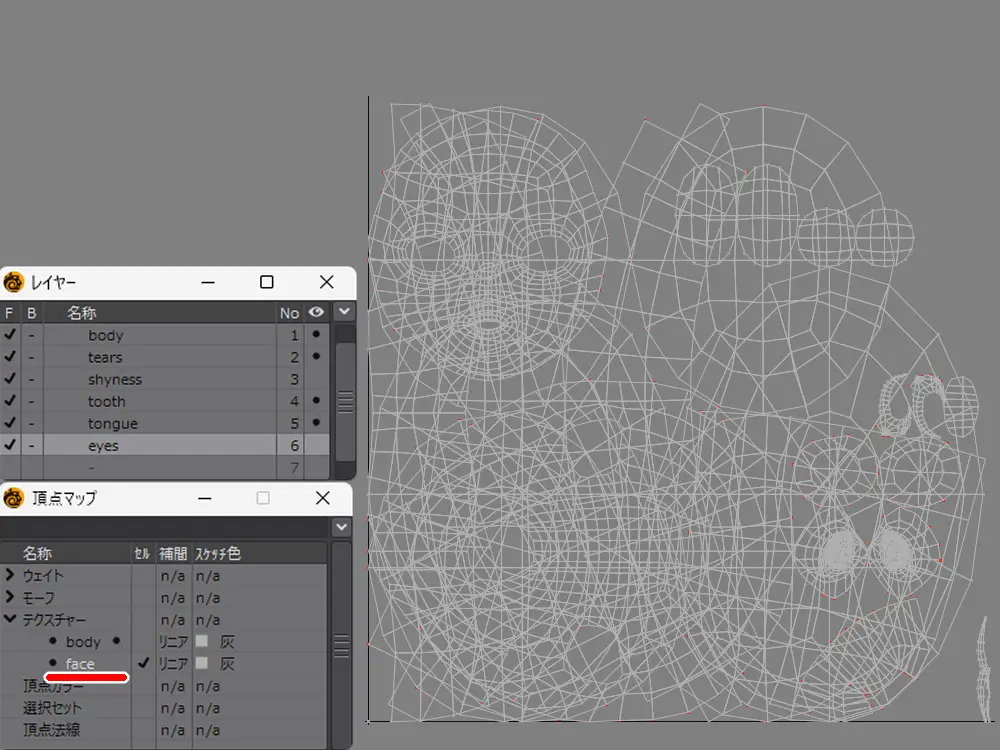Click the gray sketch color swatch for body
Image resolution: width=1000 pixels, height=750 pixels.
[x=202, y=641]
